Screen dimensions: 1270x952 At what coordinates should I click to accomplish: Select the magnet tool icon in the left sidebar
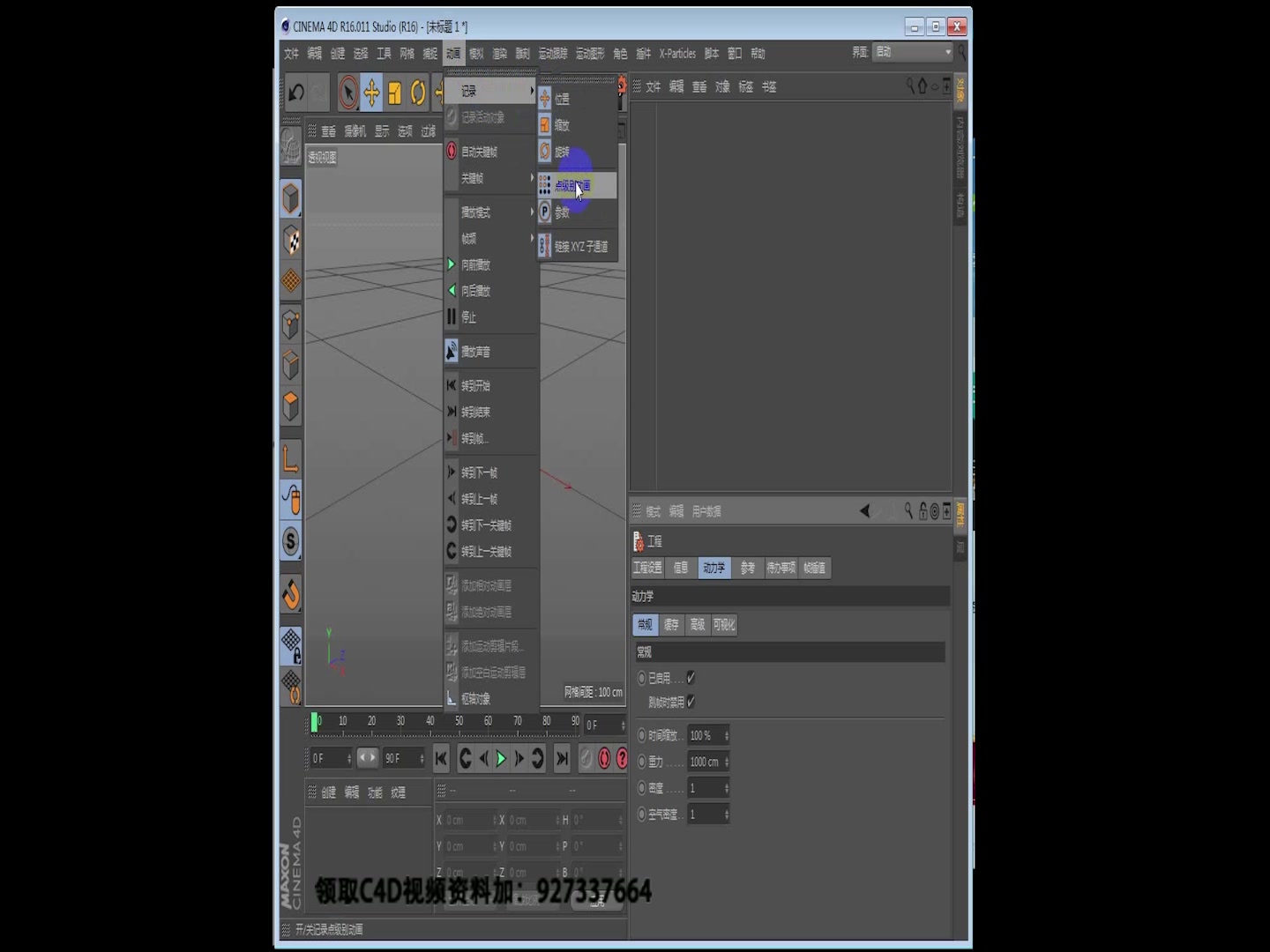pyautogui.click(x=290, y=595)
